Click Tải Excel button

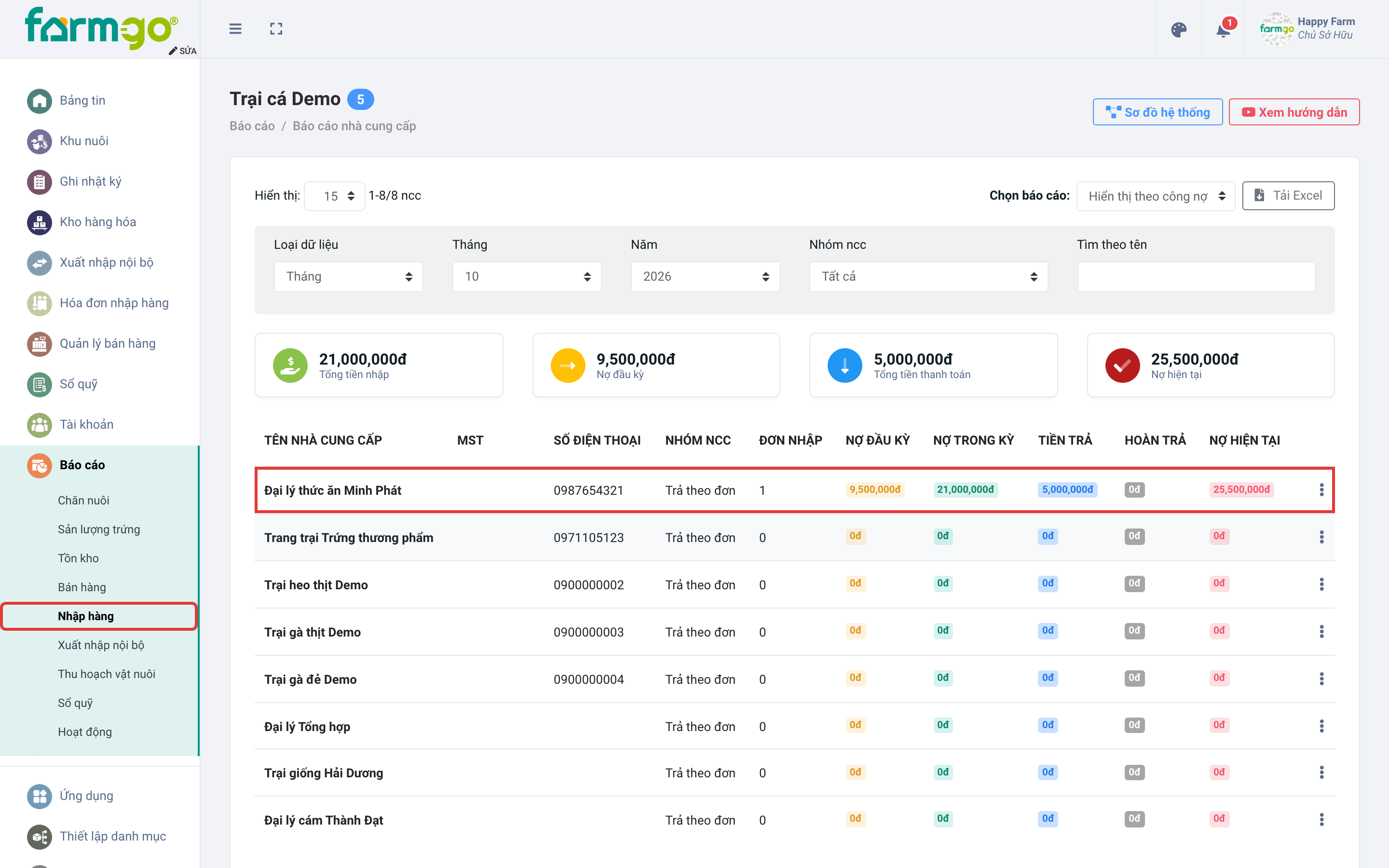1288,196
